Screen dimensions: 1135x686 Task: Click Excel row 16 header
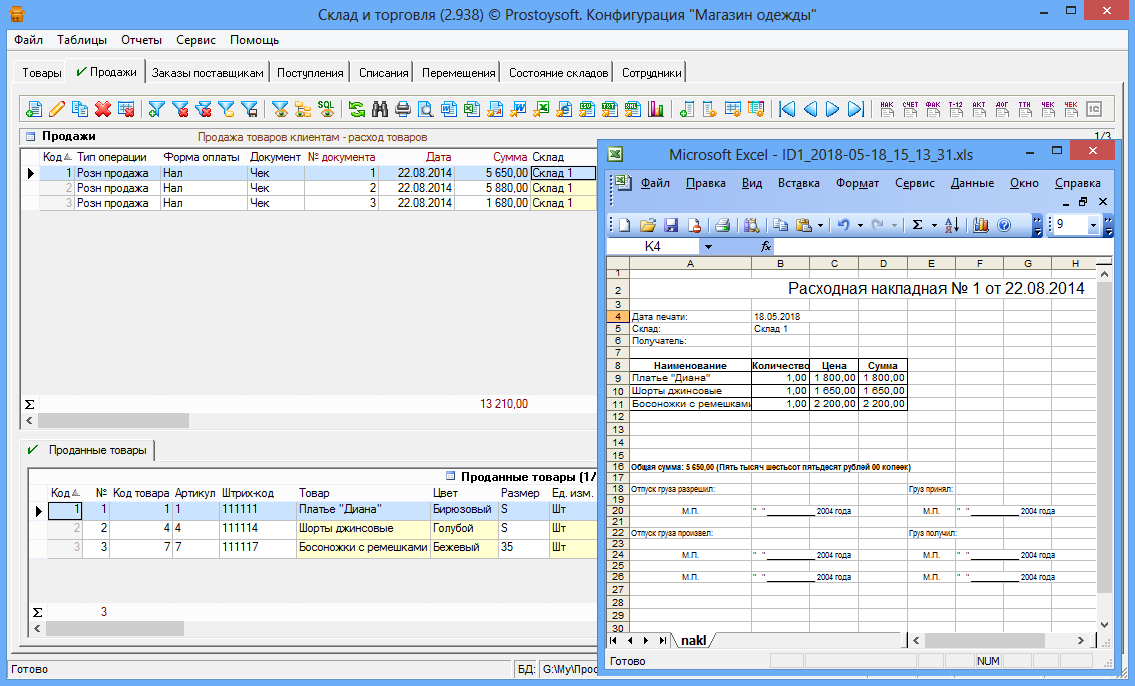pos(617,467)
